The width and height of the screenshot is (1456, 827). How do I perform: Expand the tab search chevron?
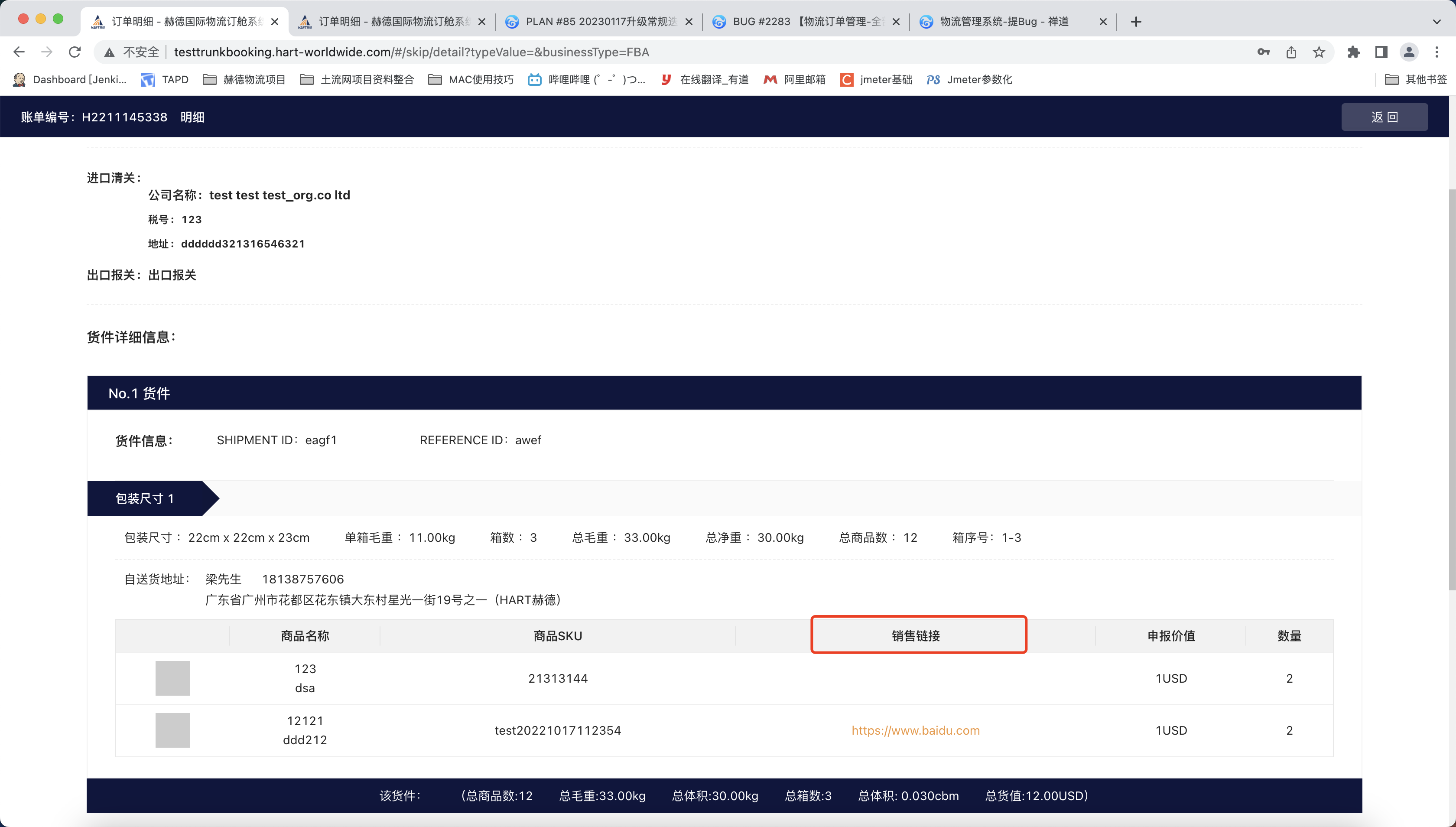(1436, 22)
